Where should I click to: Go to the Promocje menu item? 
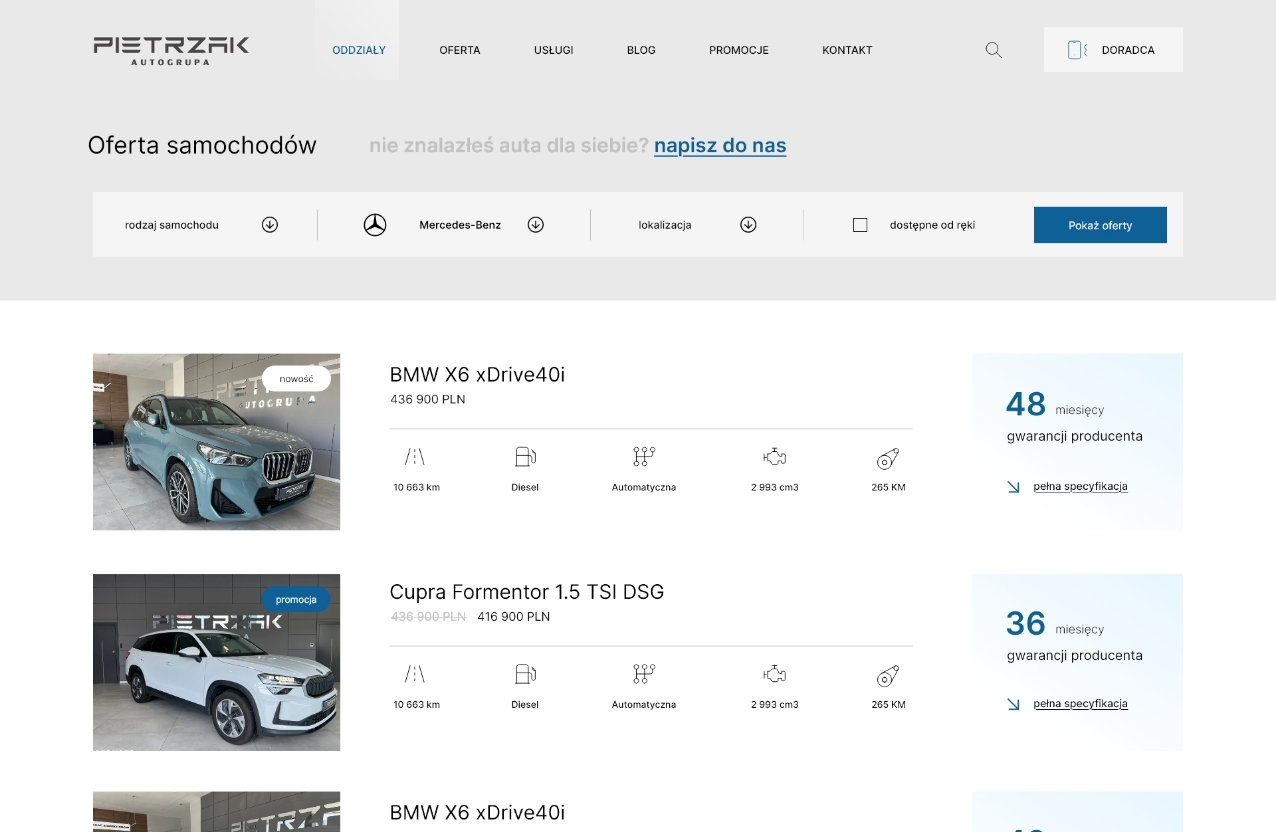click(x=738, y=50)
